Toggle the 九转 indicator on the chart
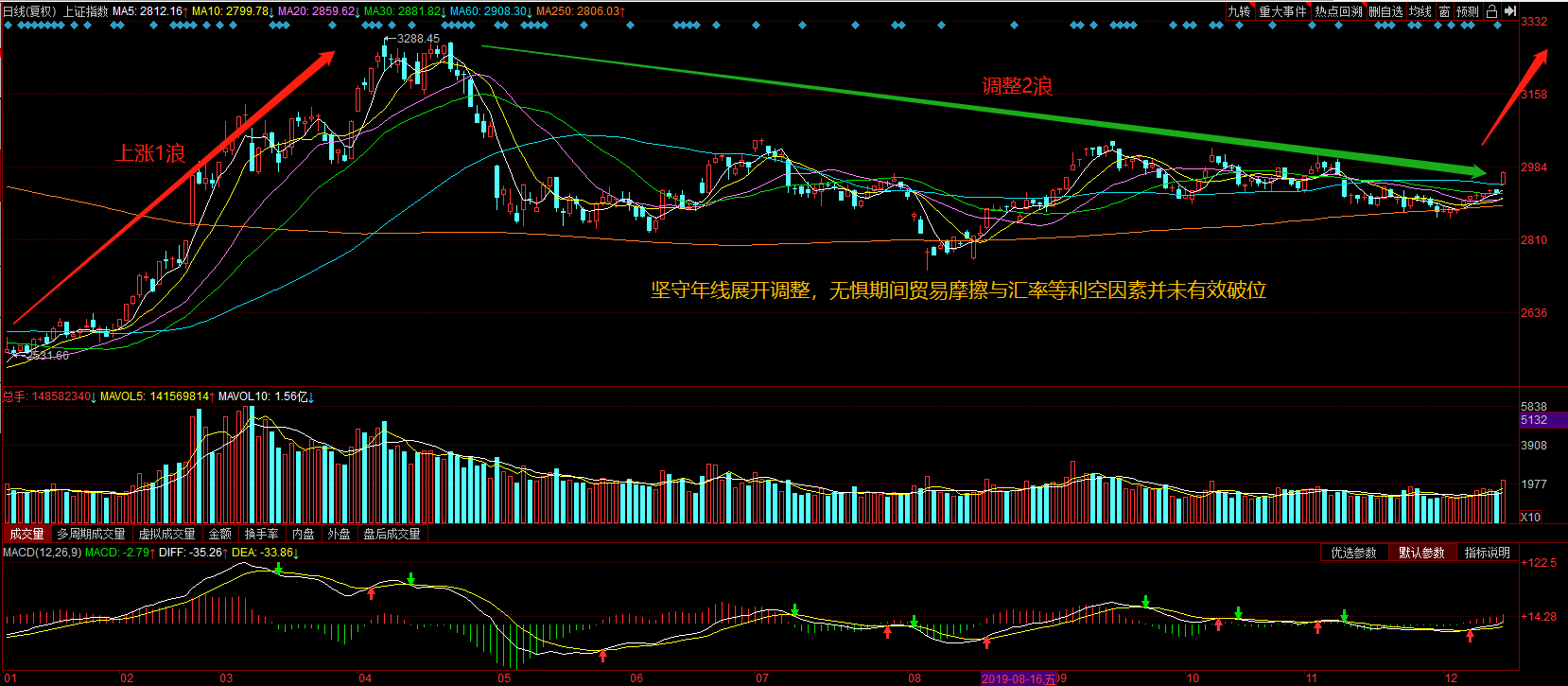The image size is (1568, 686). point(1239,11)
